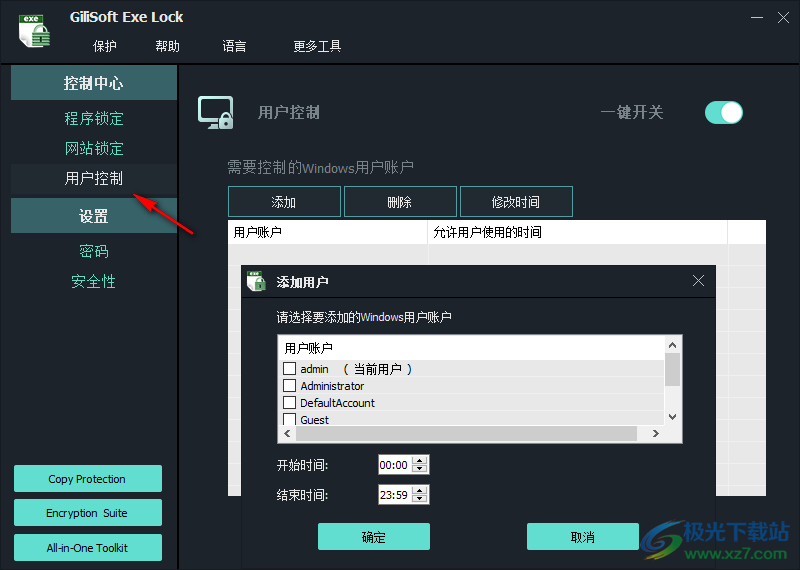The height and width of the screenshot is (570, 800).
Task: Click the account list scroll-down arrow
Action: pyautogui.click(x=672, y=416)
